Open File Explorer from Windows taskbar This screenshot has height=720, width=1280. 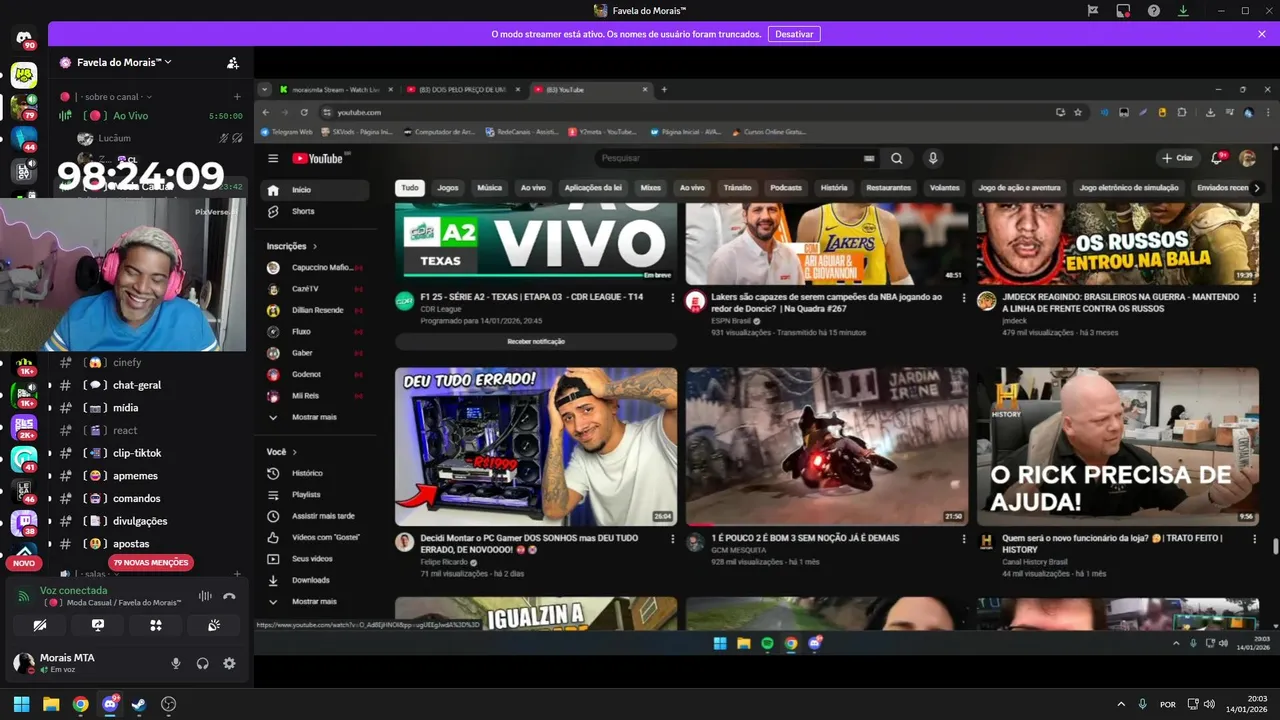click(x=51, y=704)
